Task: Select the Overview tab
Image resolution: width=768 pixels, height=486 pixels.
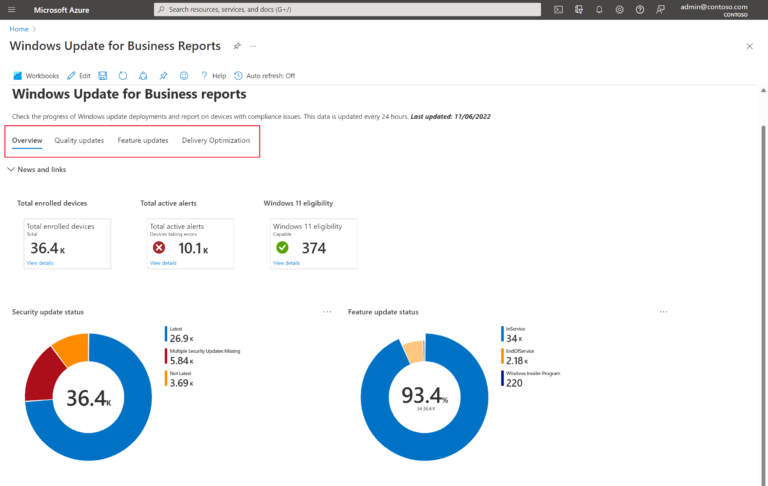Action: pos(27,141)
